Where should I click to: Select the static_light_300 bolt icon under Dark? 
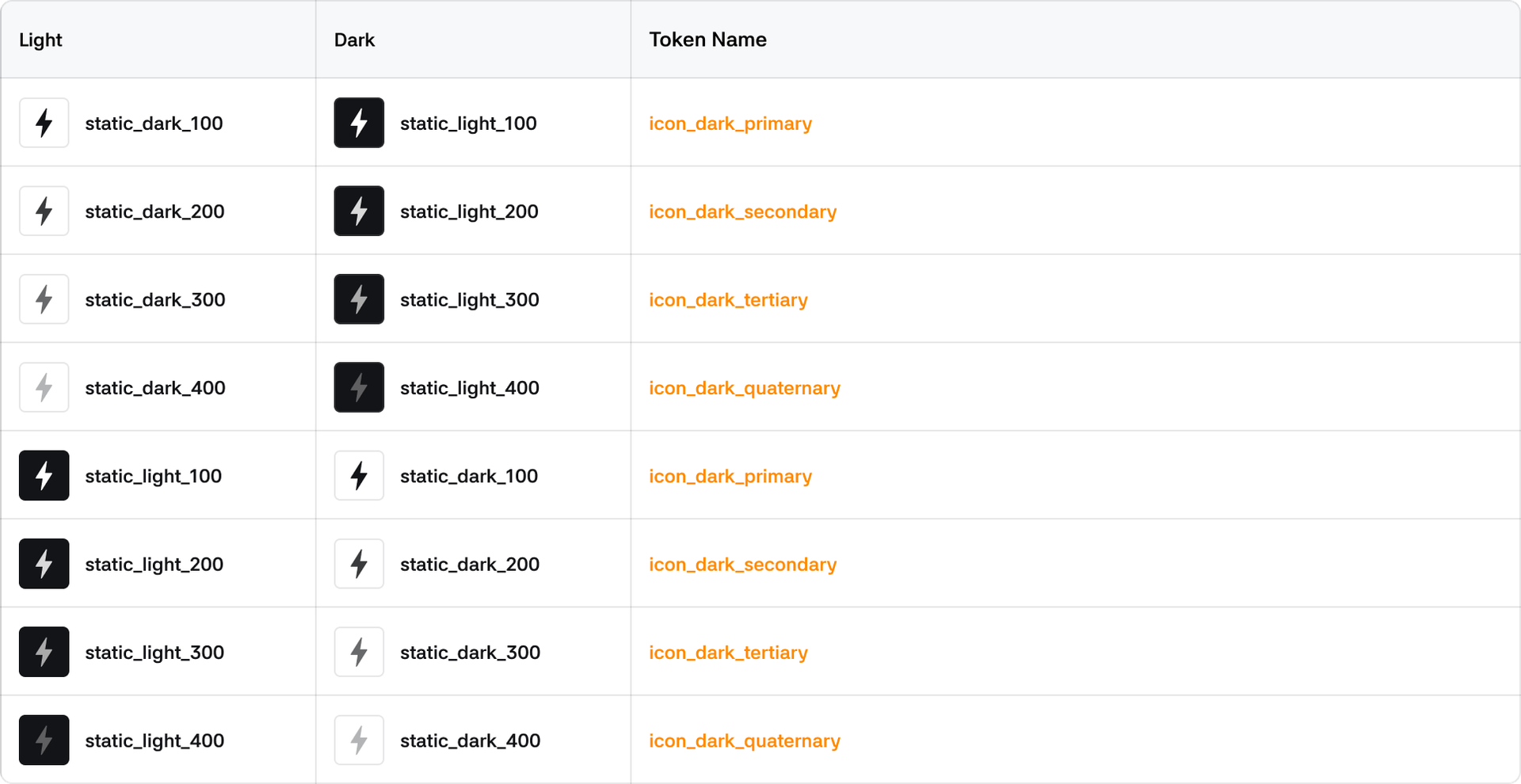click(359, 299)
